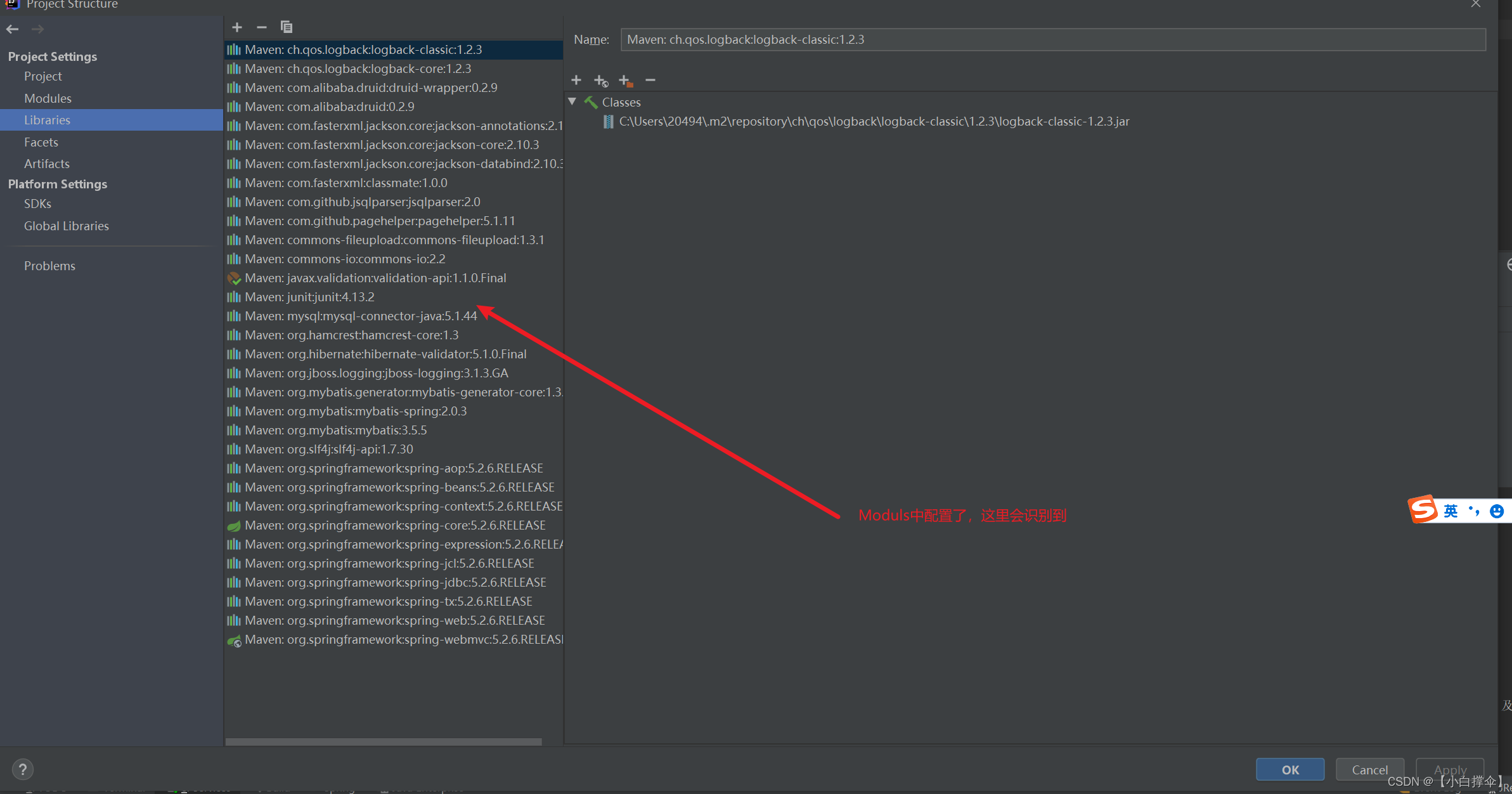This screenshot has width=1512, height=794.
Task: Click the OK button
Action: 1290,769
